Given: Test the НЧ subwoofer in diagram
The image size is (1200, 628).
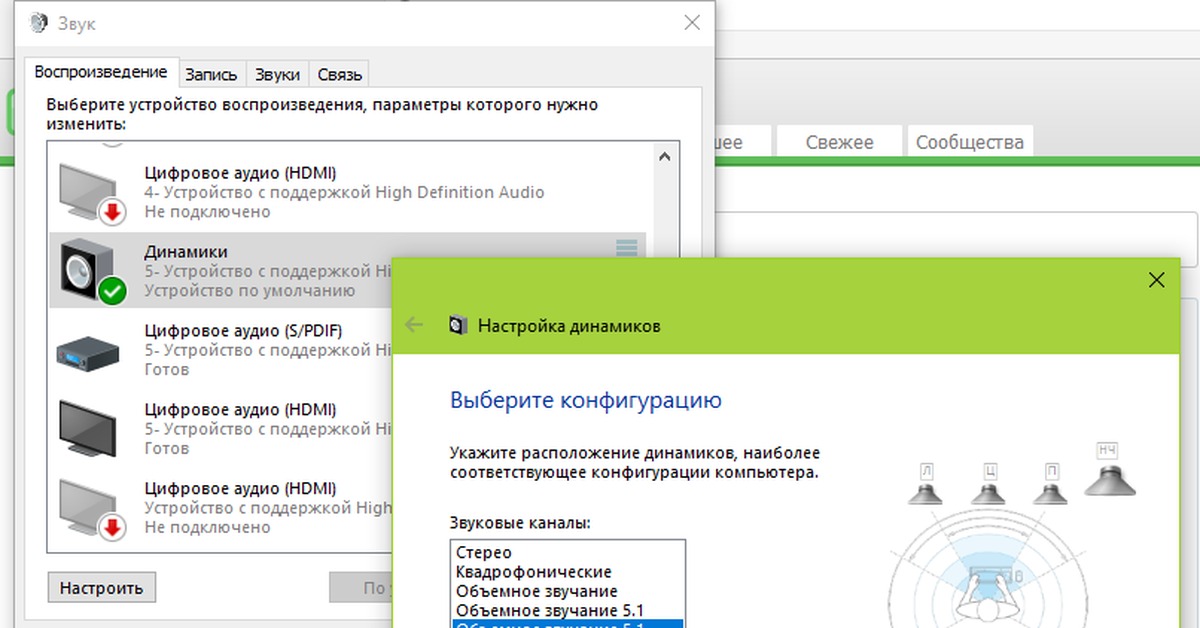Looking at the screenshot, I should [x=1110, y=468].
